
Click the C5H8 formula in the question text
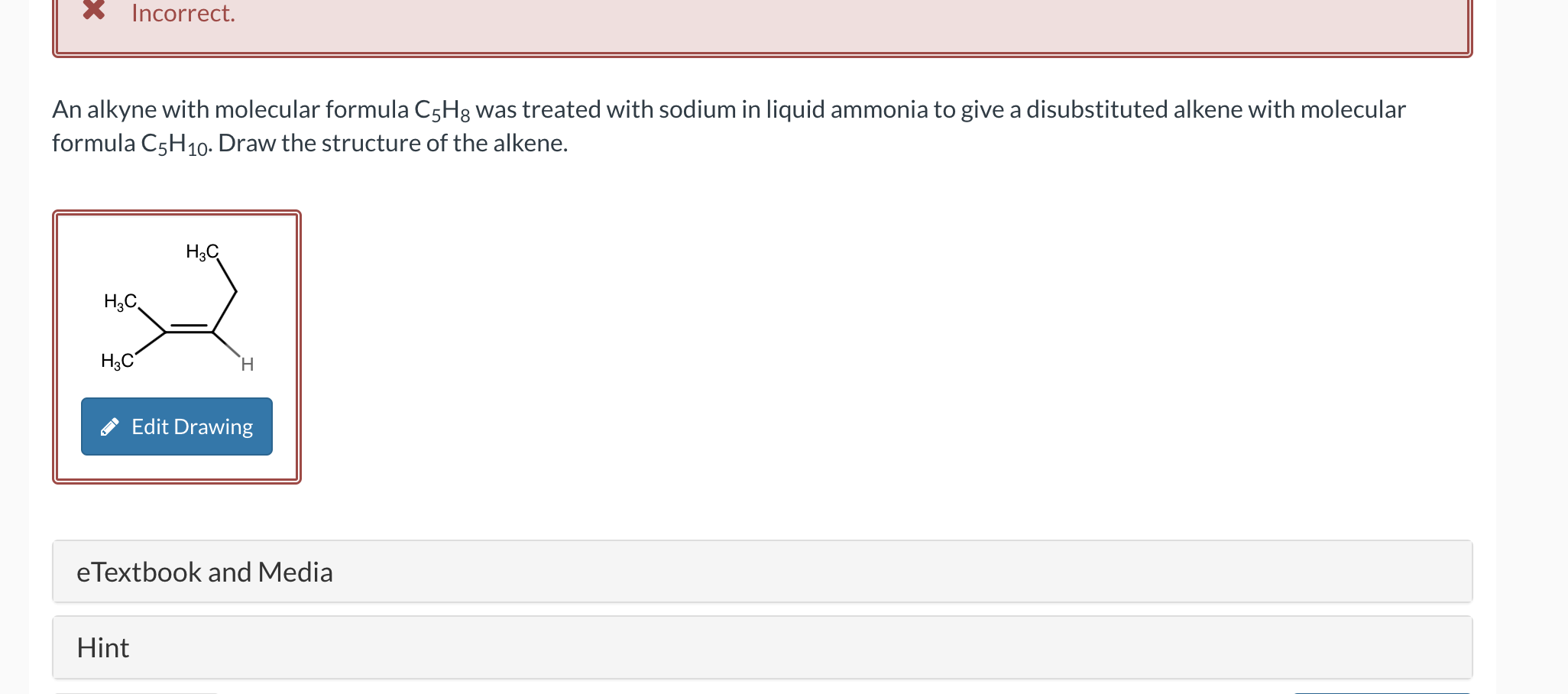(x=441, y=109)
